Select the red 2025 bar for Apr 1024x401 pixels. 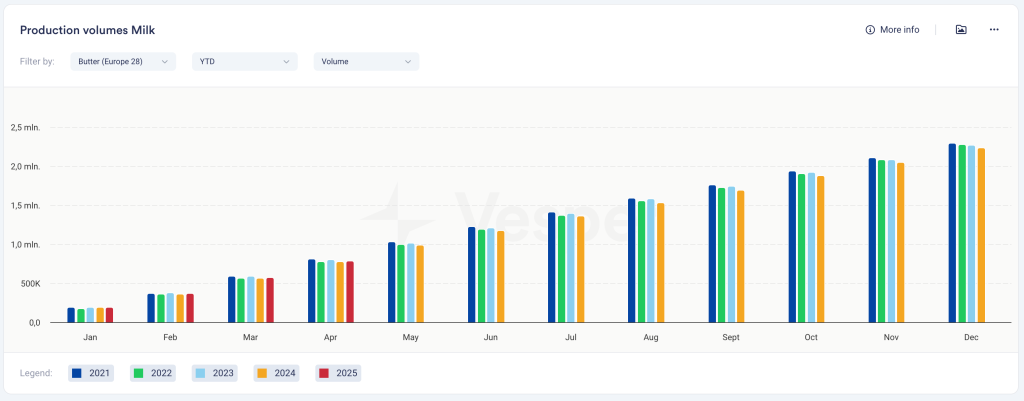pos(350,292)
